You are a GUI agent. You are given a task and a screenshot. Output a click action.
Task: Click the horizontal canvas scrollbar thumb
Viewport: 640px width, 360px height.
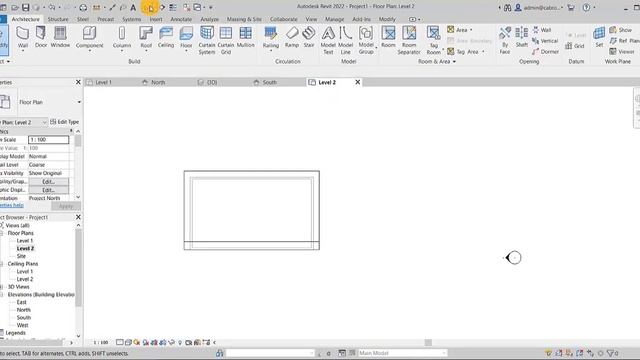point(428,342)
